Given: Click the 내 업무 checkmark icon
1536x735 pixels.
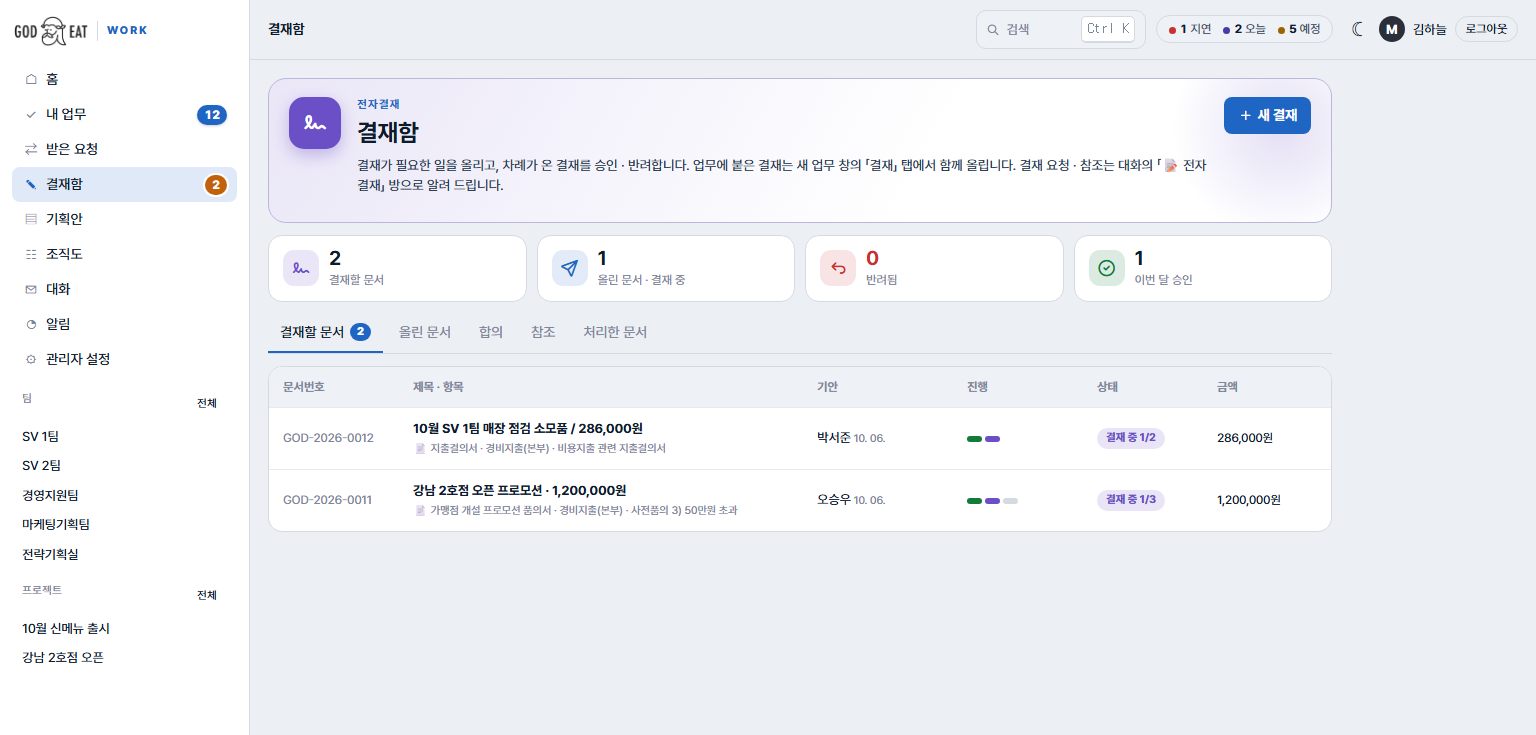Looking at the screenshot, I should coord(31,114).
